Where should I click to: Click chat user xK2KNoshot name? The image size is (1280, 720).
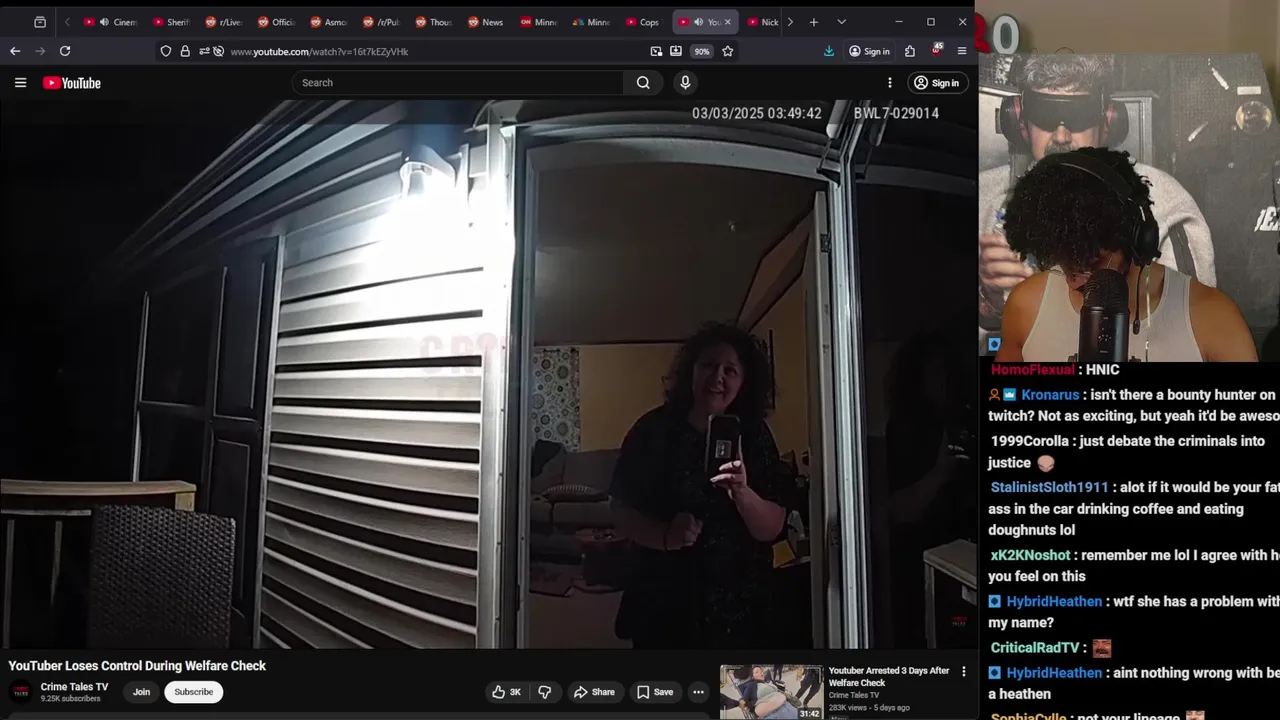[x=1030, y=555]
